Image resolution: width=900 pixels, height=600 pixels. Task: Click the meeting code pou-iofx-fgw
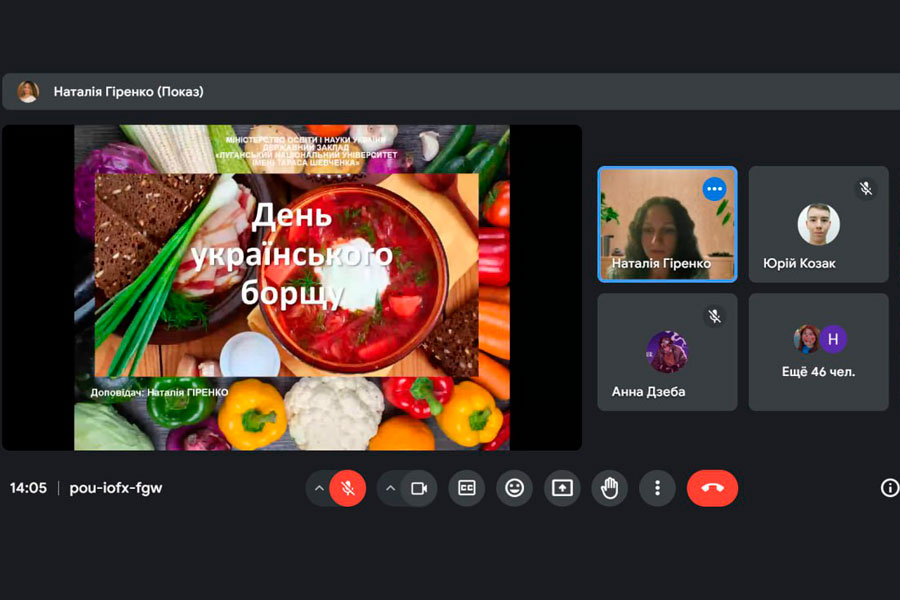pos(116,488)
